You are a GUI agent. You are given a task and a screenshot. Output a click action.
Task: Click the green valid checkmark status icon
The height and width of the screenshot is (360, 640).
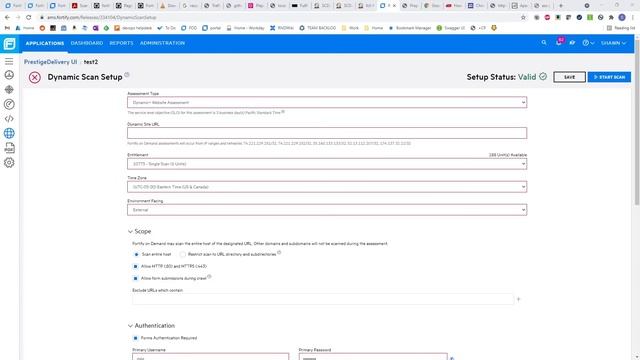tap(543, 76)
